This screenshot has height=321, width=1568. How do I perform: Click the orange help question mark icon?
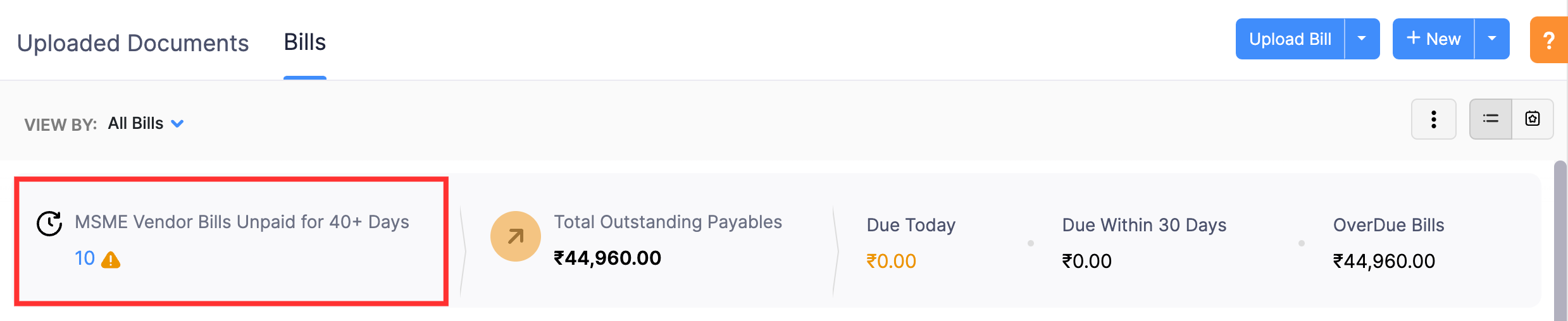click(x=1548, y=40)
